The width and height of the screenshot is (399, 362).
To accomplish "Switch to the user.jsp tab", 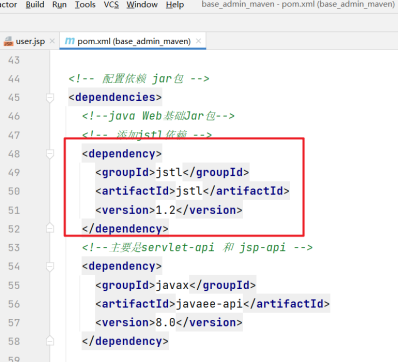I will [x=30, y=41].
